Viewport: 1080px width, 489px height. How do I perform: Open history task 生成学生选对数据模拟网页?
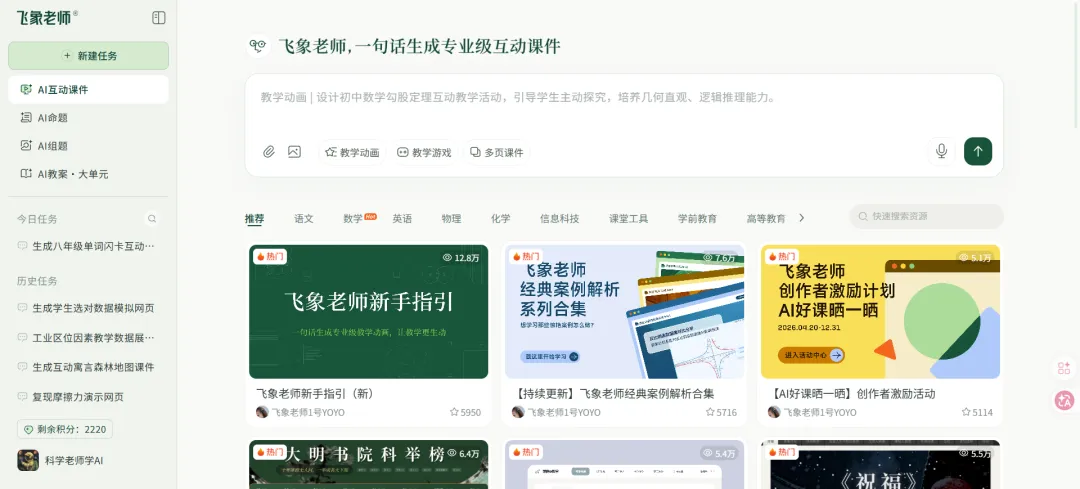(88, 308)
